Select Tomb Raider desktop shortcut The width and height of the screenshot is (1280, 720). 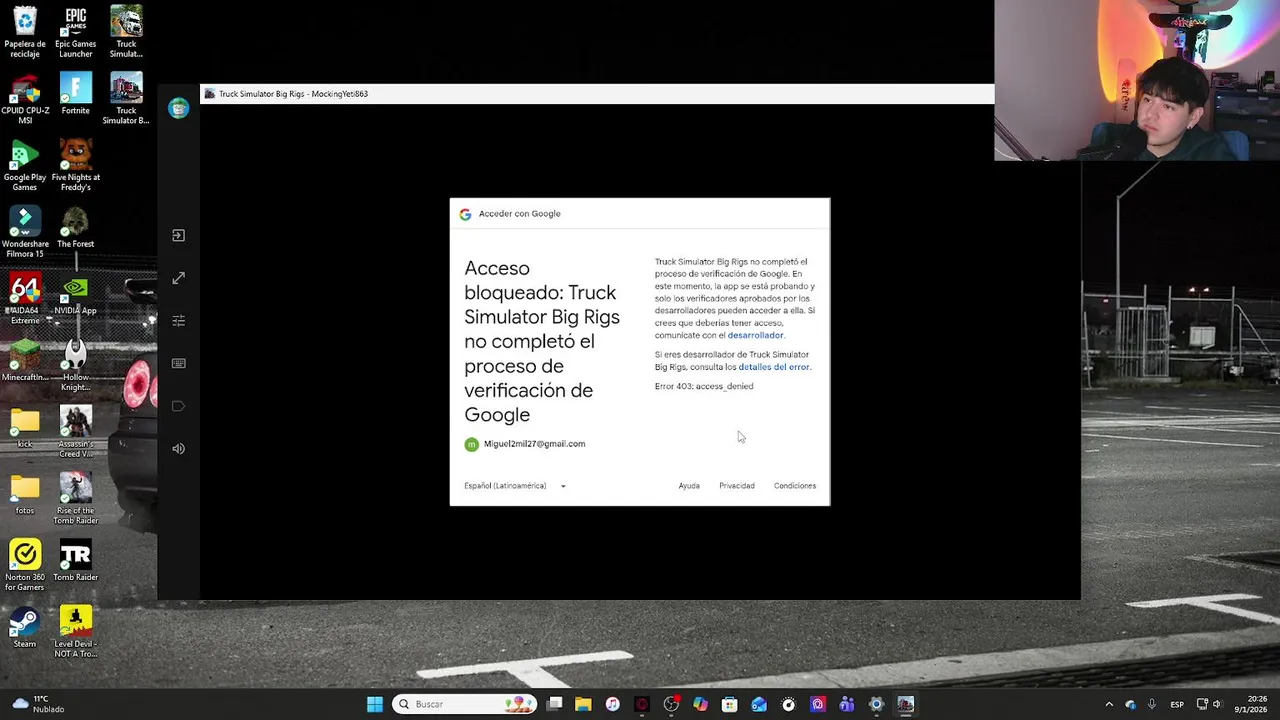pos(76,561)
